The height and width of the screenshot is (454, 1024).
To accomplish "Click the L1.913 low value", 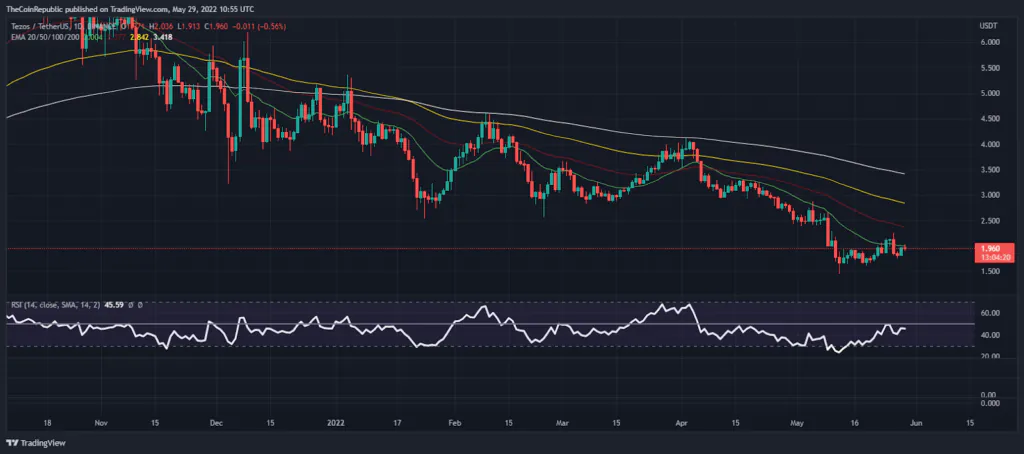I will point(189,26).
